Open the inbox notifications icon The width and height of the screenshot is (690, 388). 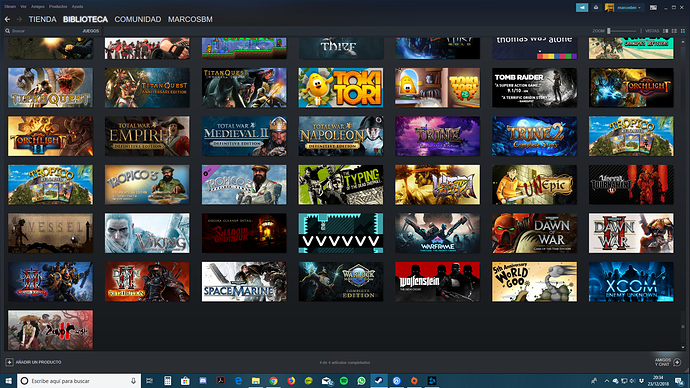tap(596, 7)
